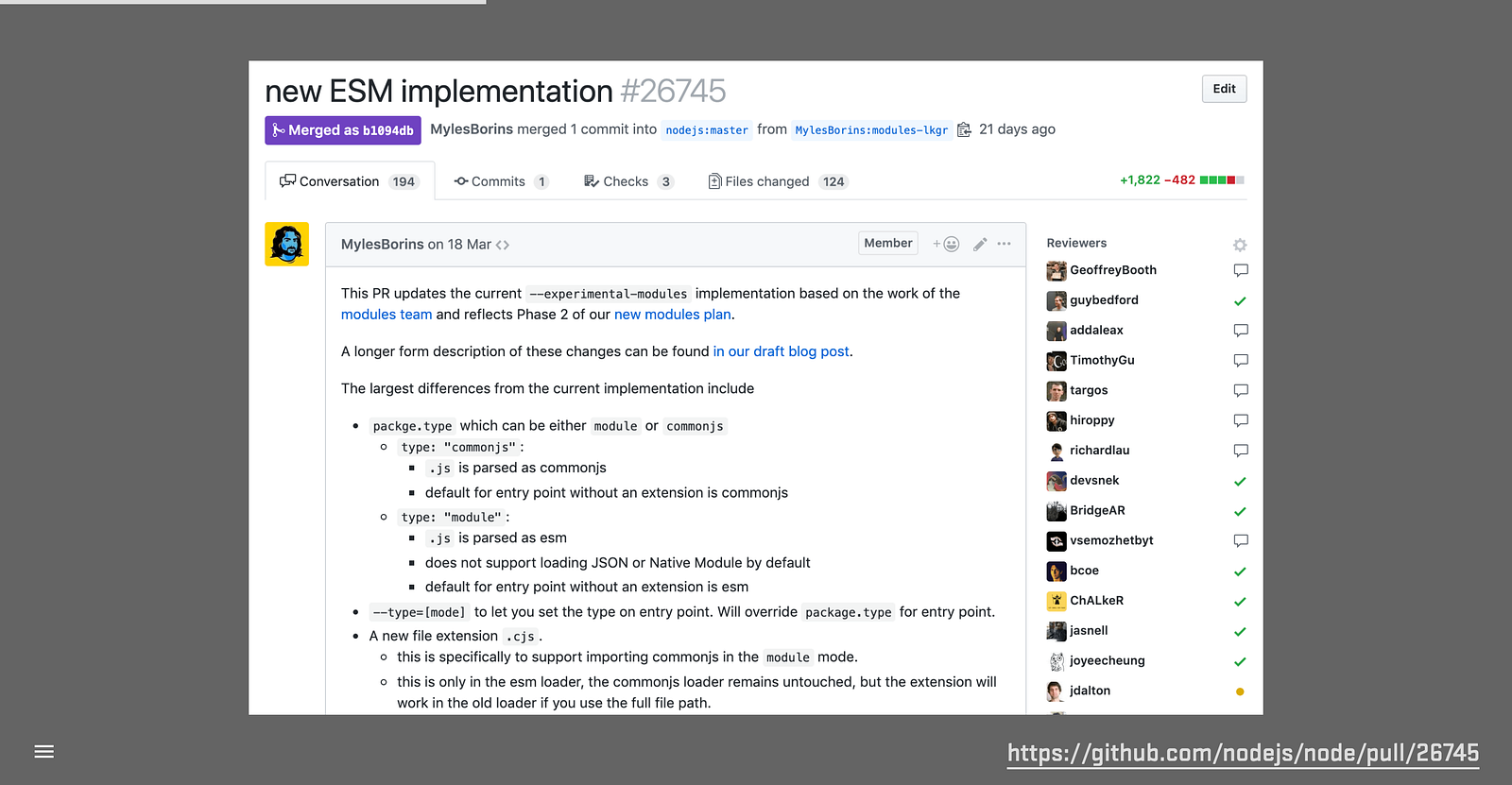Click the large MylesBorins avatar beside the comment
Image resolution: width=1512 pixels, height=785 pixels.
(286, 244)
